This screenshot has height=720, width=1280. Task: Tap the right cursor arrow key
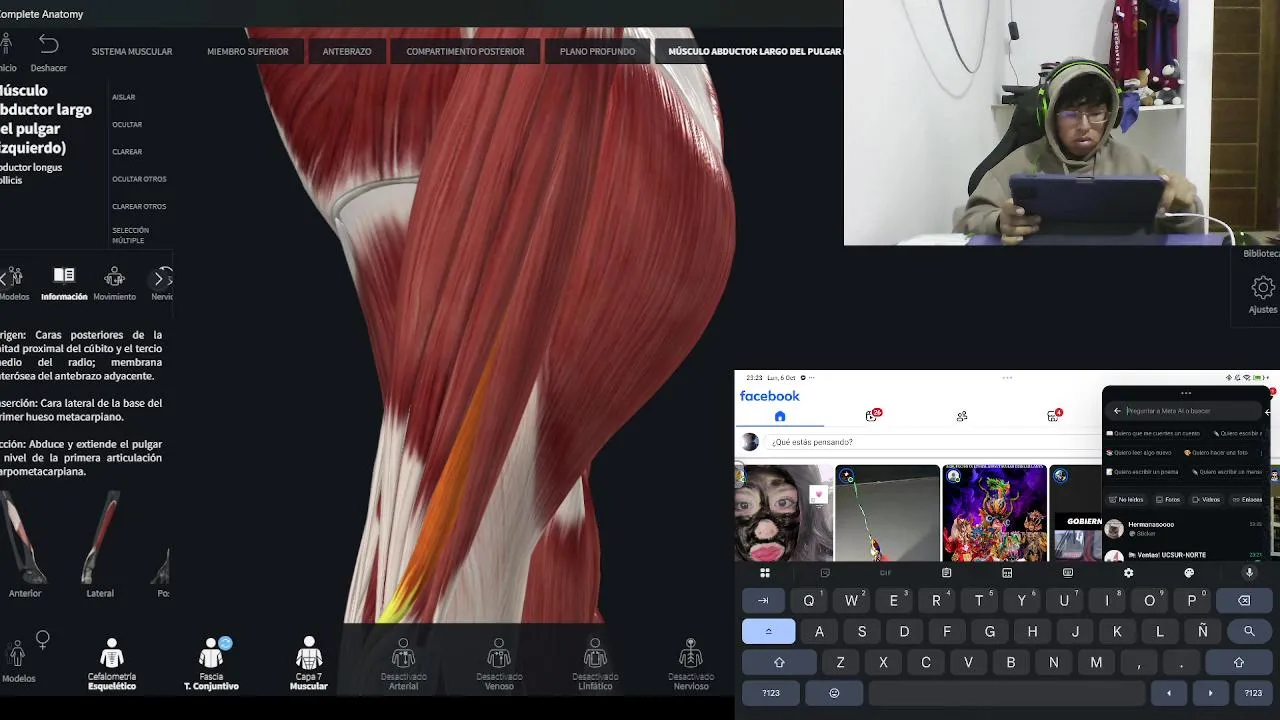(x=1210, y=692)
